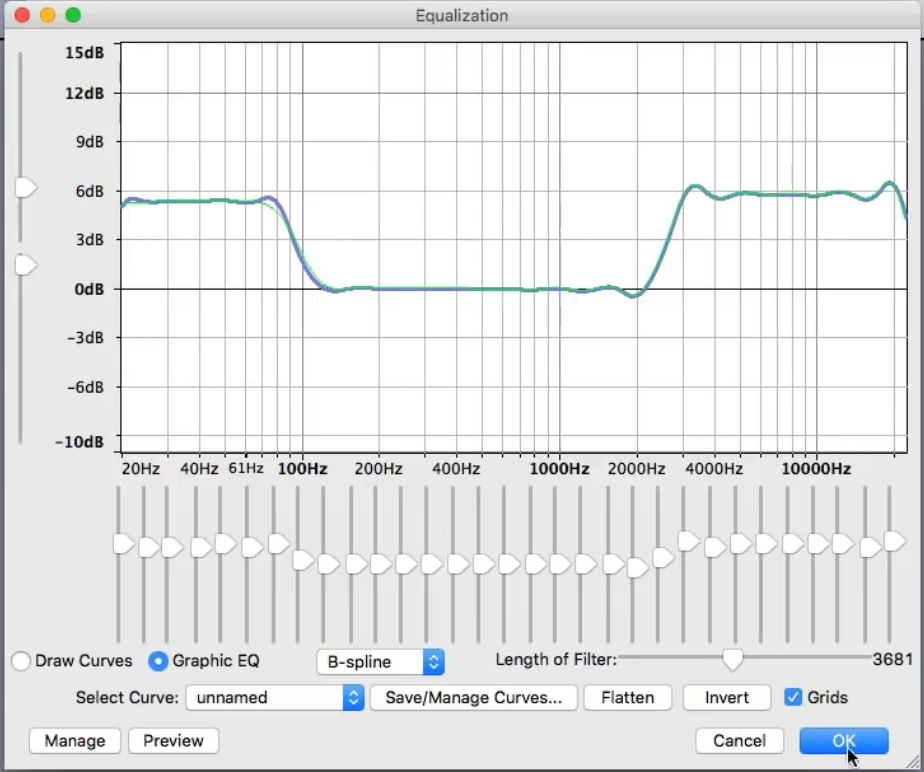Click Preview to audition the EQ
The width and height of the screenshot is (924, 772).
173,741
